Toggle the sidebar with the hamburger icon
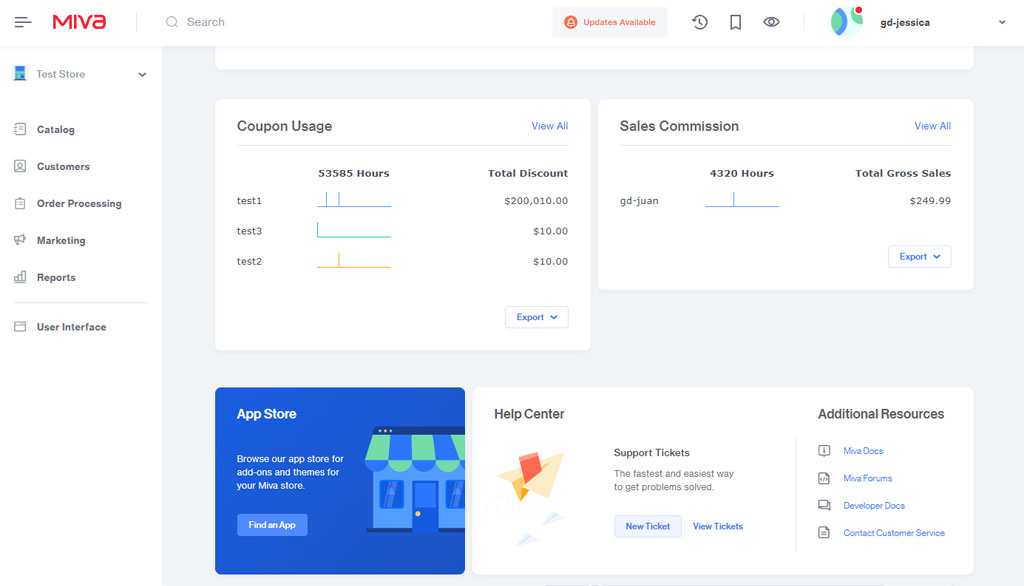This screenshot has height=586, width=1024. click(x=22, y=21)
